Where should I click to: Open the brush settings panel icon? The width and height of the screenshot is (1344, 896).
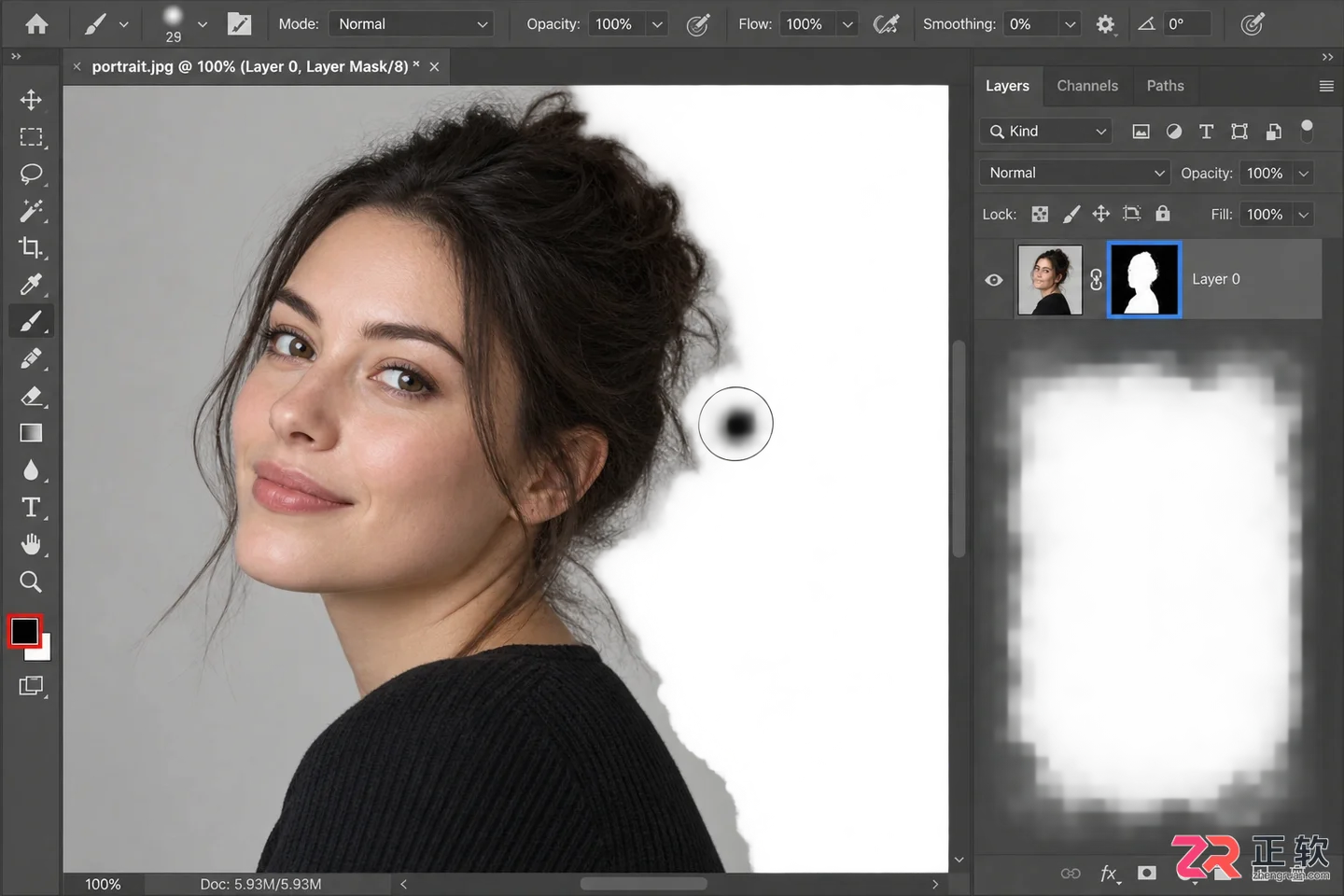coord(240,24)
